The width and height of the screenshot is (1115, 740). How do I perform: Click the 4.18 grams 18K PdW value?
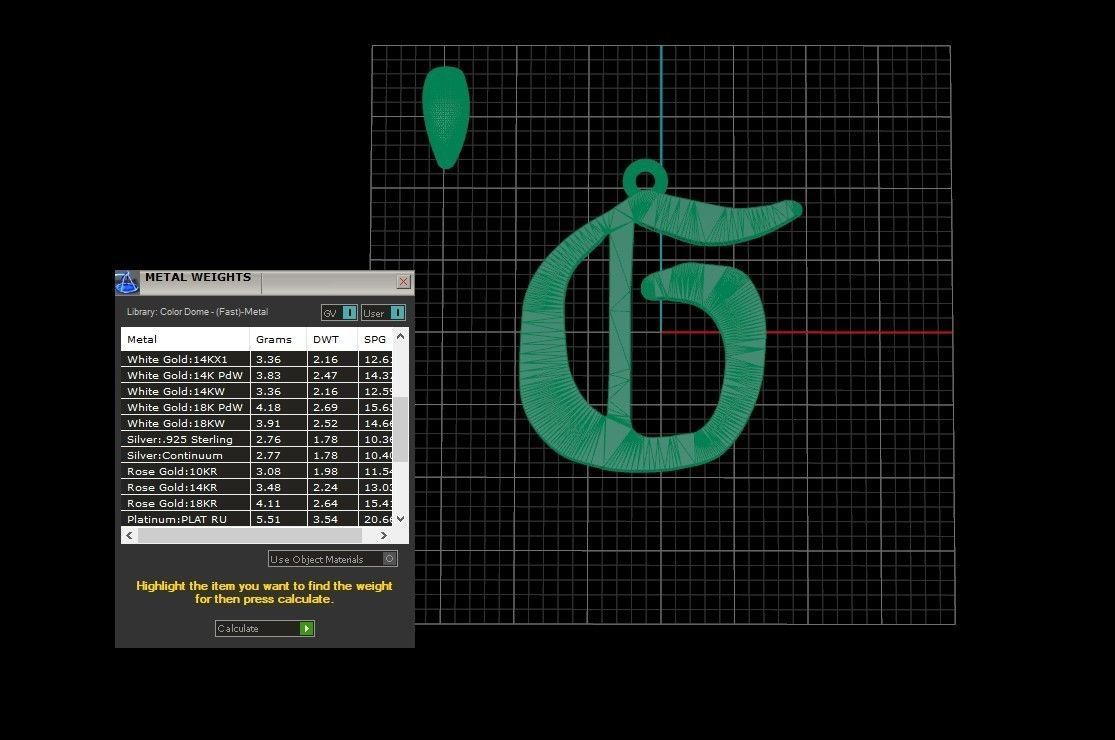click(268, 407)
